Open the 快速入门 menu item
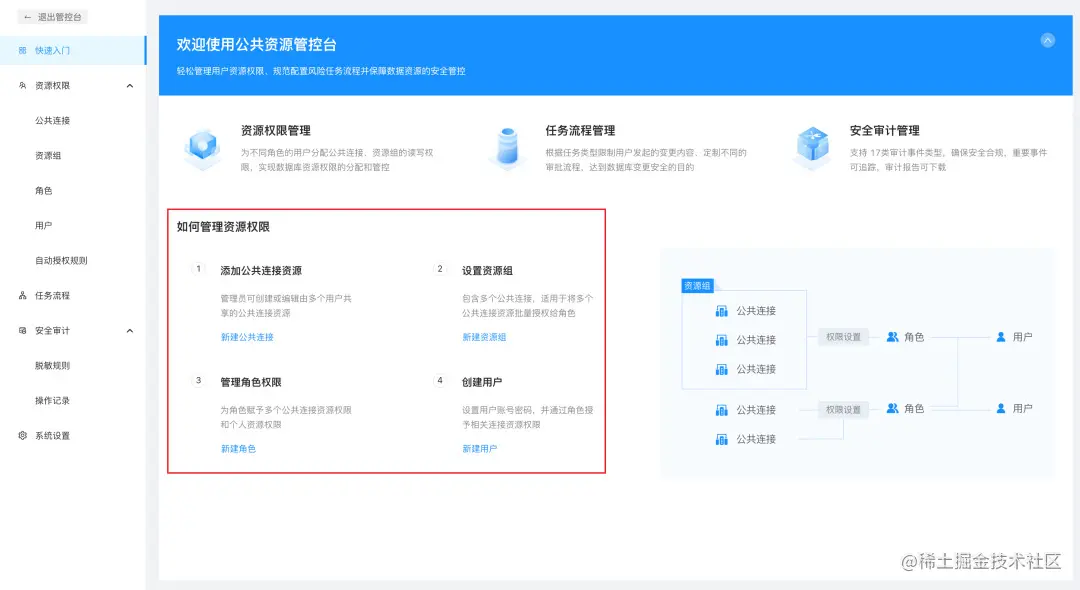1080x590 pixels. tap(73, 50)
